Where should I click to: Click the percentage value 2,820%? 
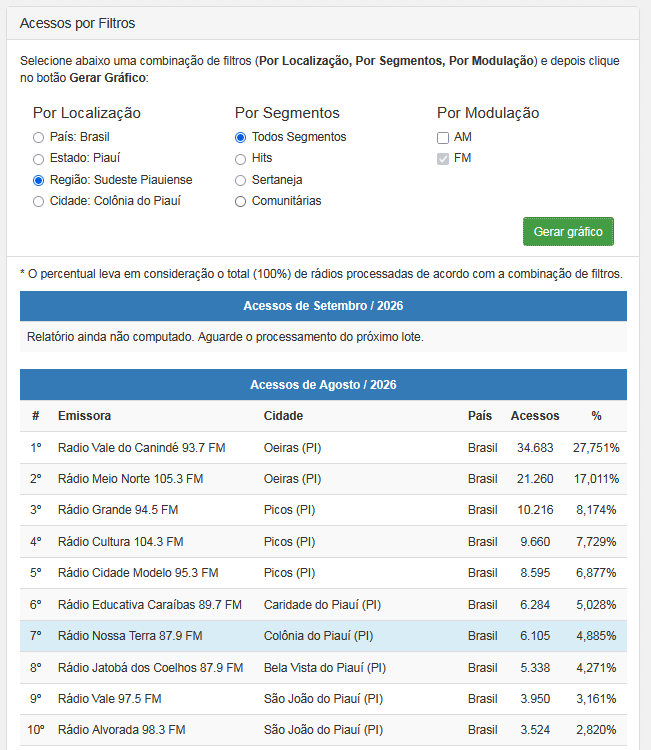coord(596,730)
